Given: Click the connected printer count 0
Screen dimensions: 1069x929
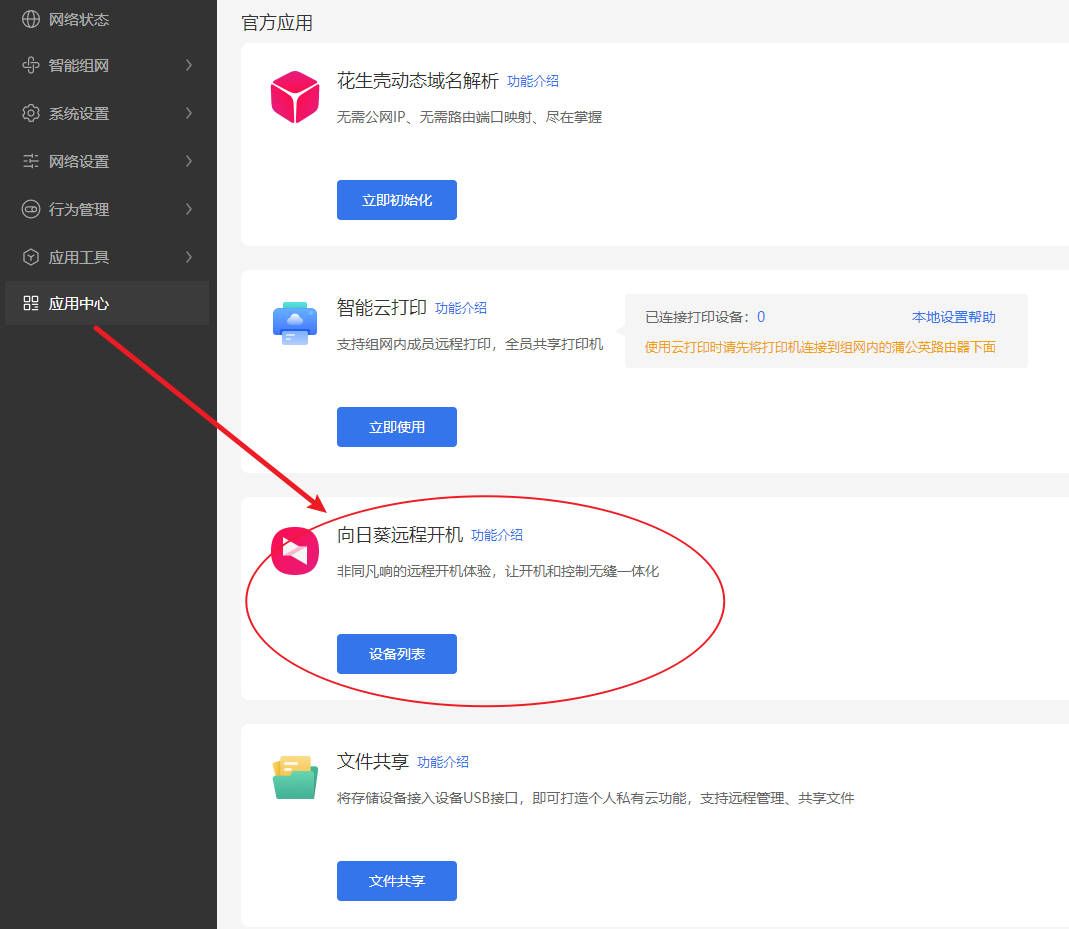Looking at the screenshot, I should (761, 317).
